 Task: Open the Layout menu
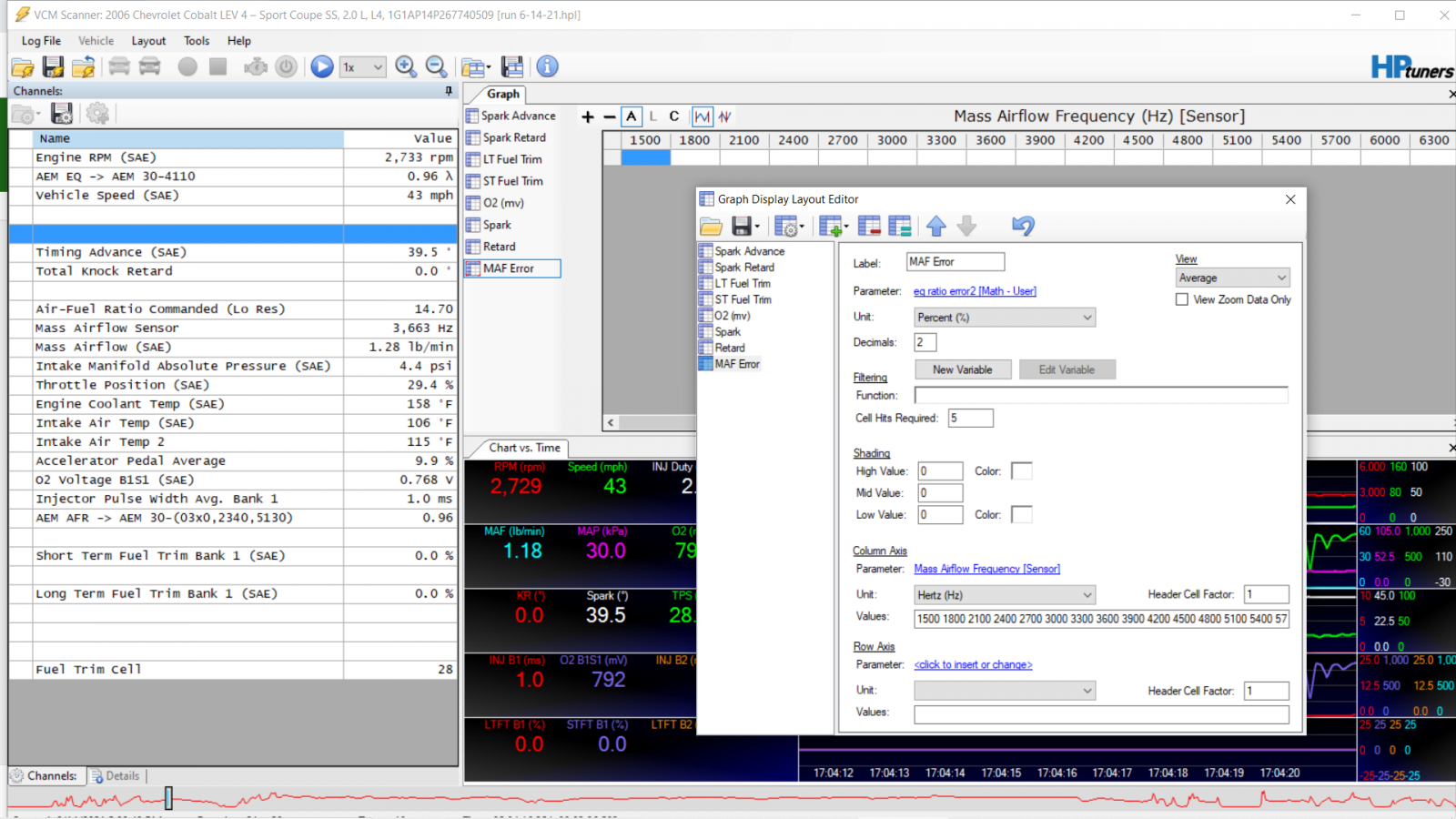(x=148, y=41)
